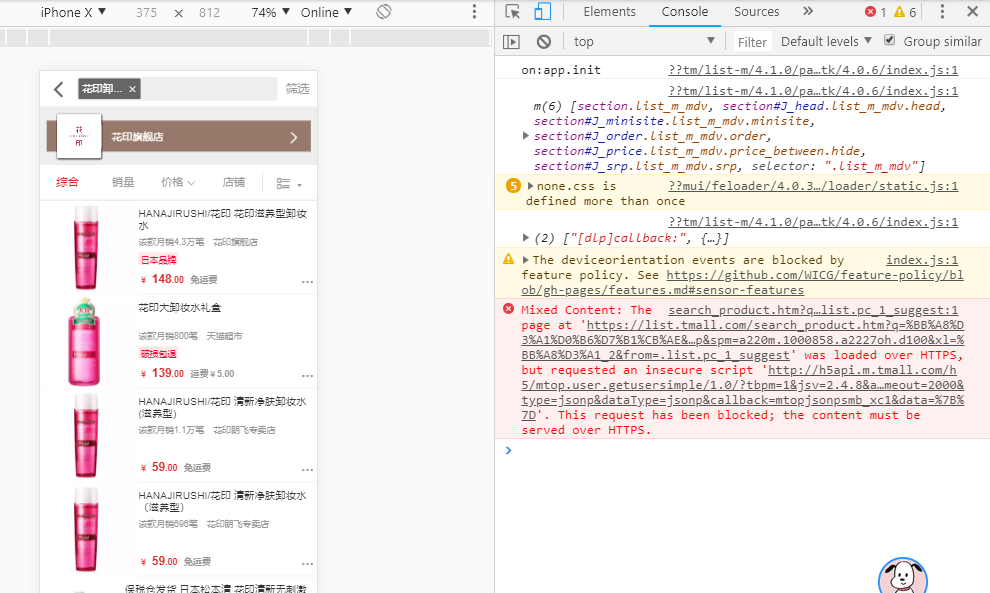This screenshot has width=990, height=593.
Task: Open the index.js:1 link beside on:app.init
Action: [813, 70]
